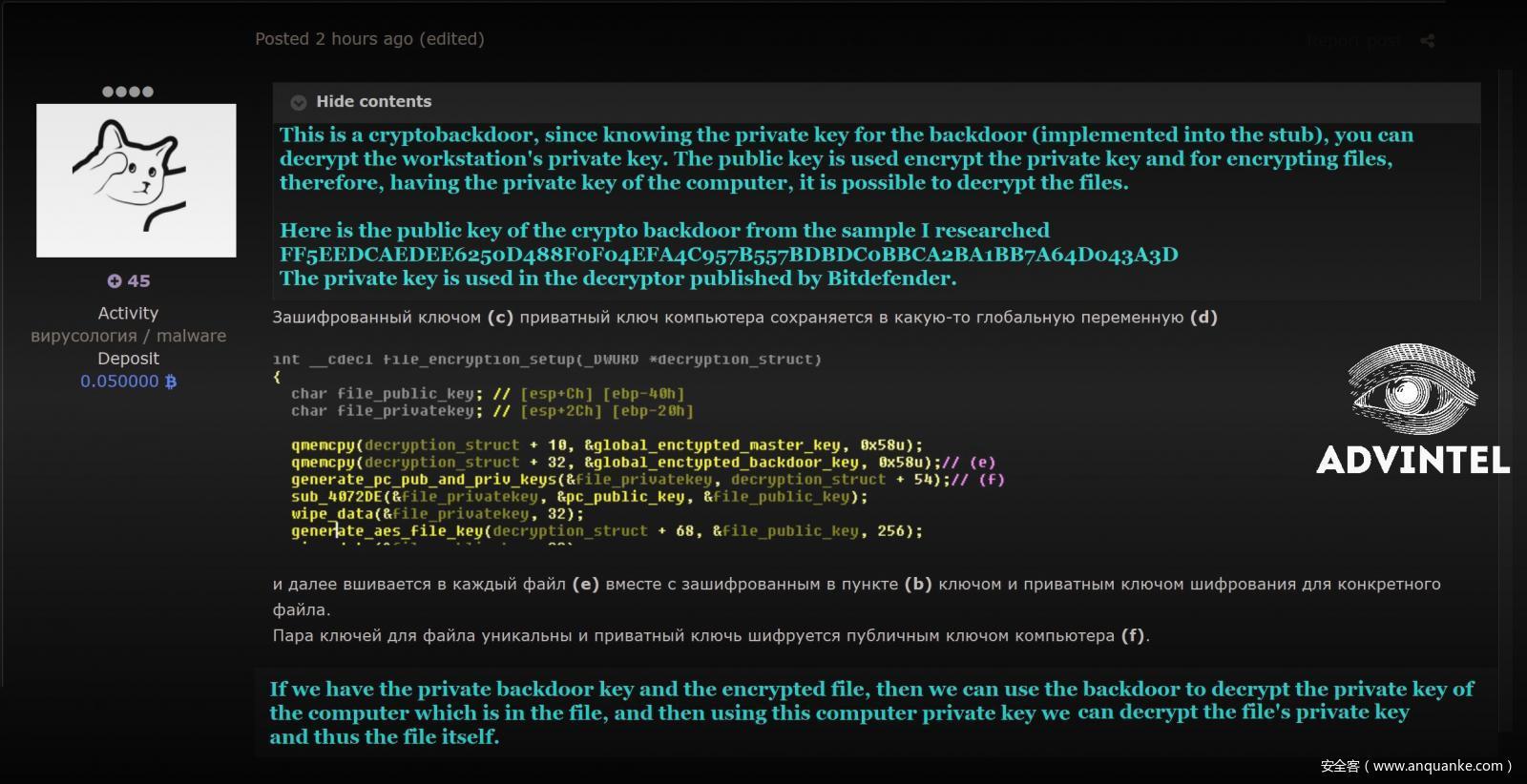Click the Report post link

click(1353, 41)
